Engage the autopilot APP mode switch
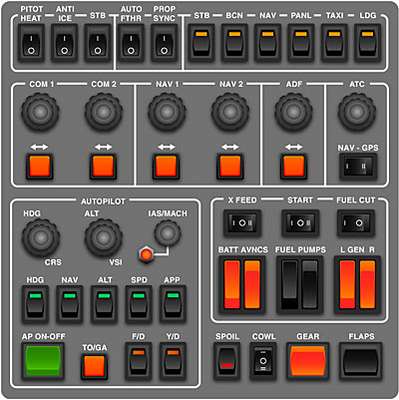 [173, 304]
